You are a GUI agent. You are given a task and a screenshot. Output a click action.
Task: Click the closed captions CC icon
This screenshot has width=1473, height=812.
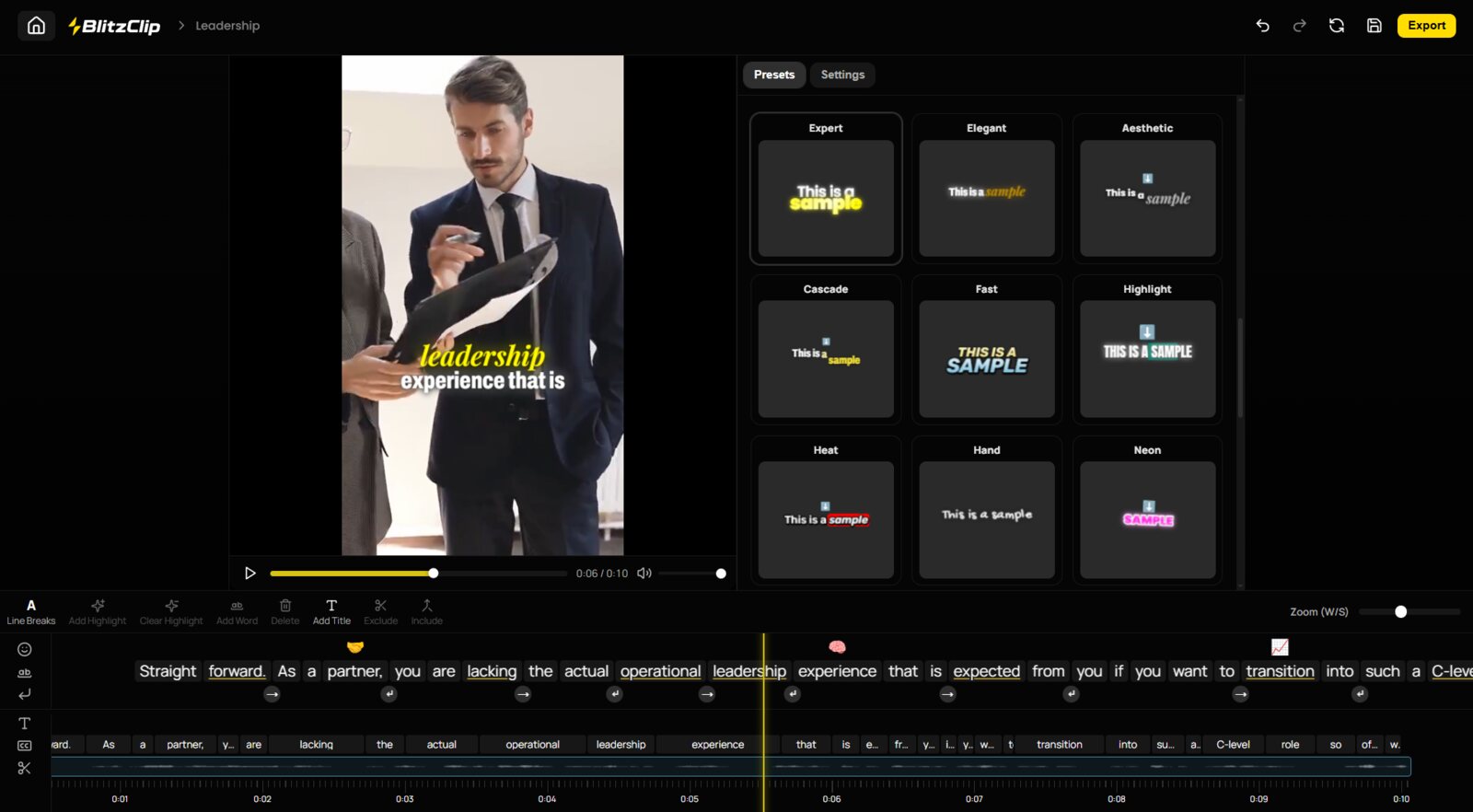pyautogui.click(x=25, y=746)
